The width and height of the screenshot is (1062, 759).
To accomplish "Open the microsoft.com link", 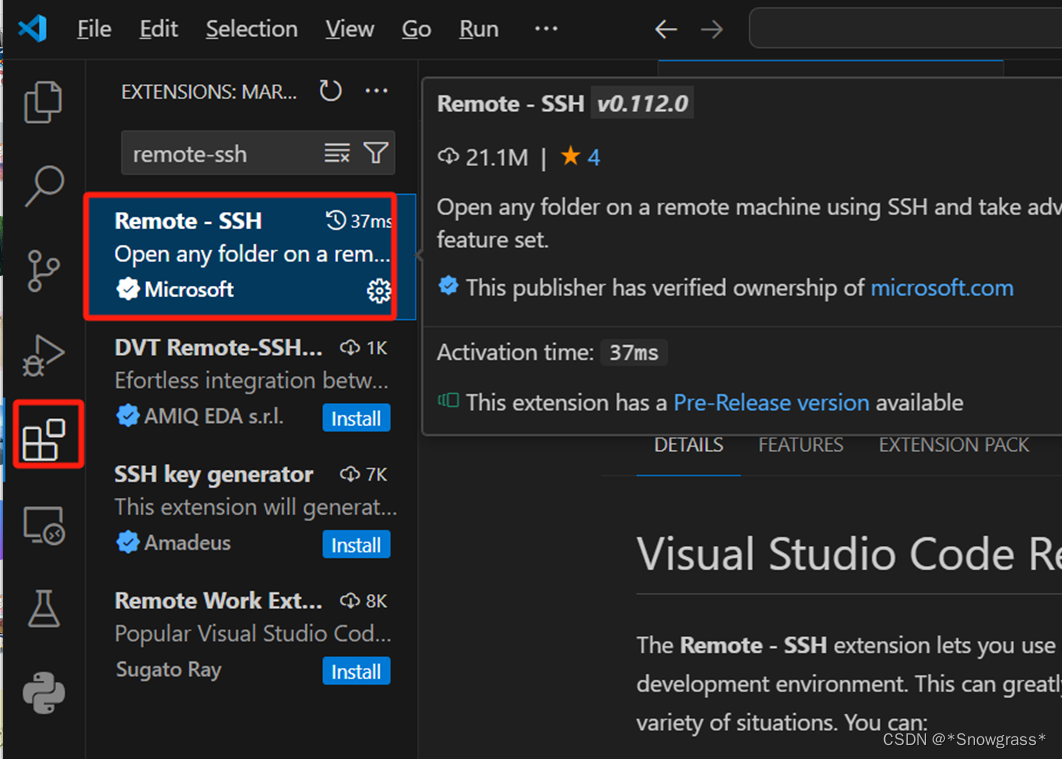I will pyautogui.click(x=942, y=288).
